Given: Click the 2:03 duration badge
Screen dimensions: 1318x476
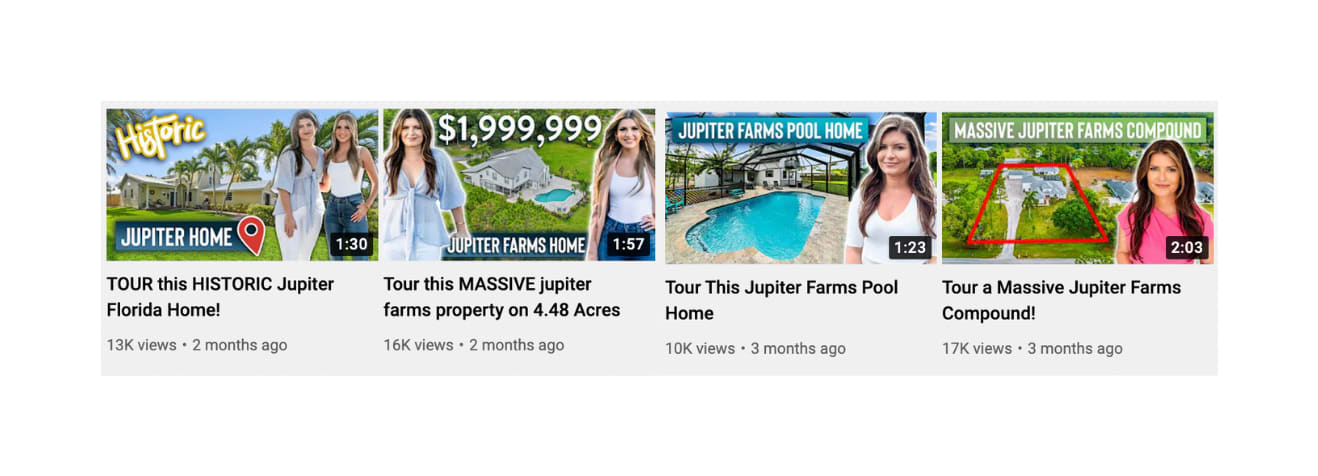Looking at the screenshot, I should coord(1187,247).
